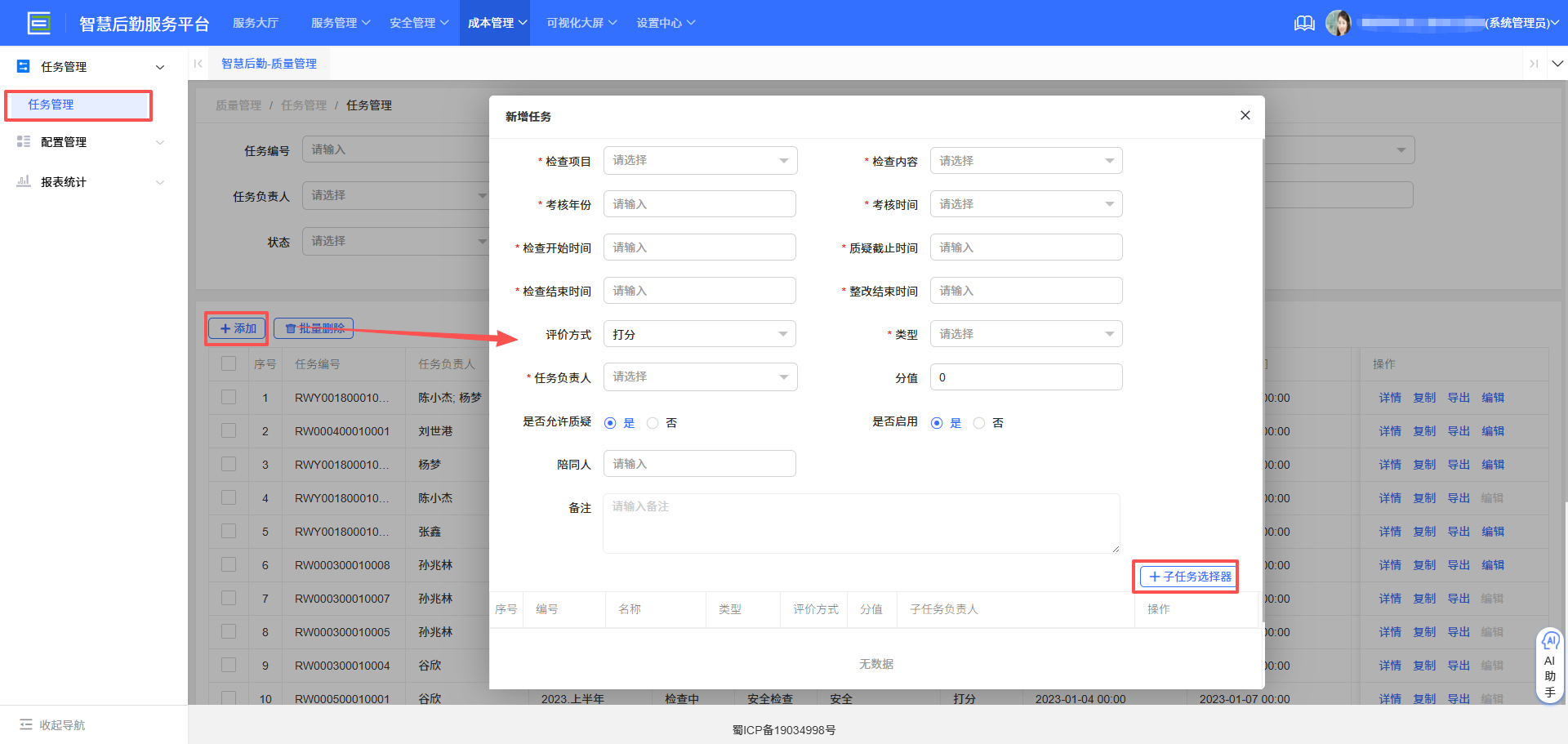This screenshot has width=1568, height=744.
Task: Open the 检查项目 dropdown
Action: [x=699, y=160]
